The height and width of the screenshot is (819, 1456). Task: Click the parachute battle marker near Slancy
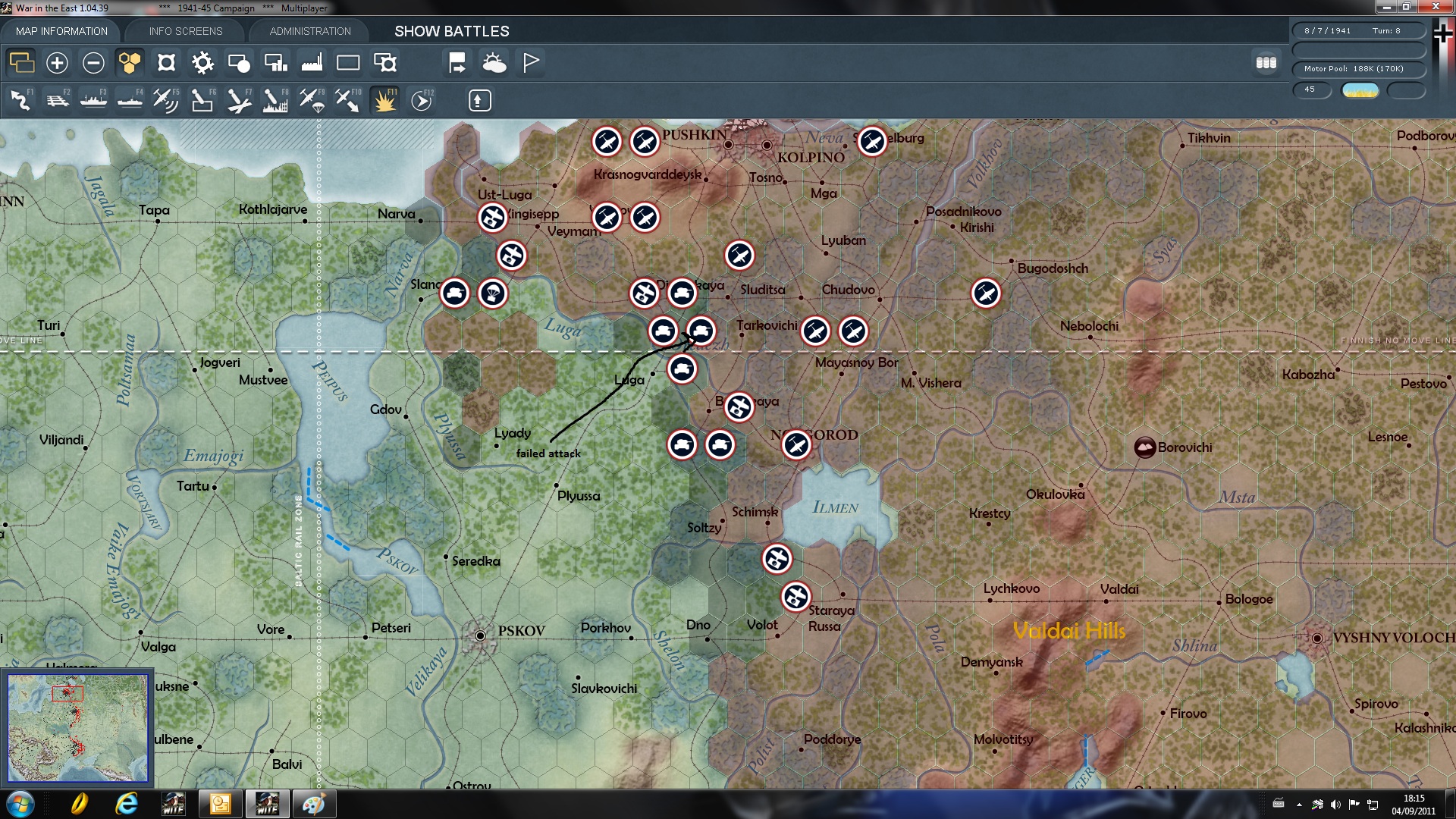pos(493,293)
